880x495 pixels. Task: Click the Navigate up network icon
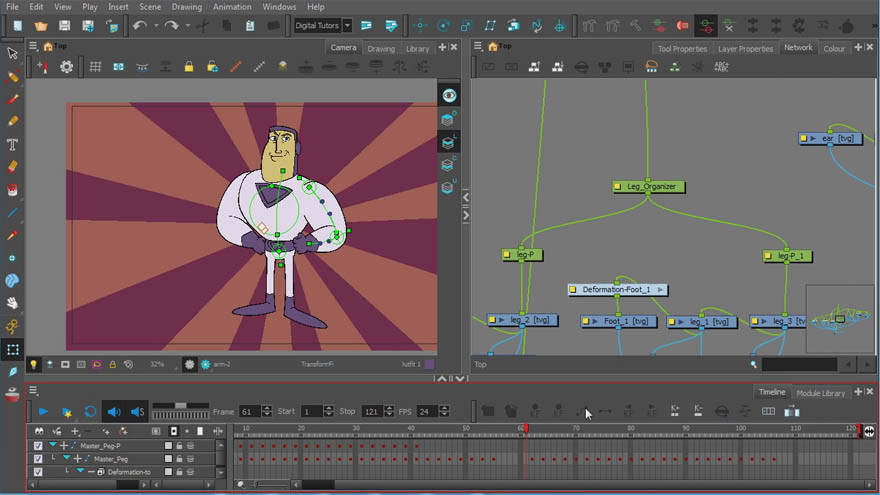click(x=534, y=67)
